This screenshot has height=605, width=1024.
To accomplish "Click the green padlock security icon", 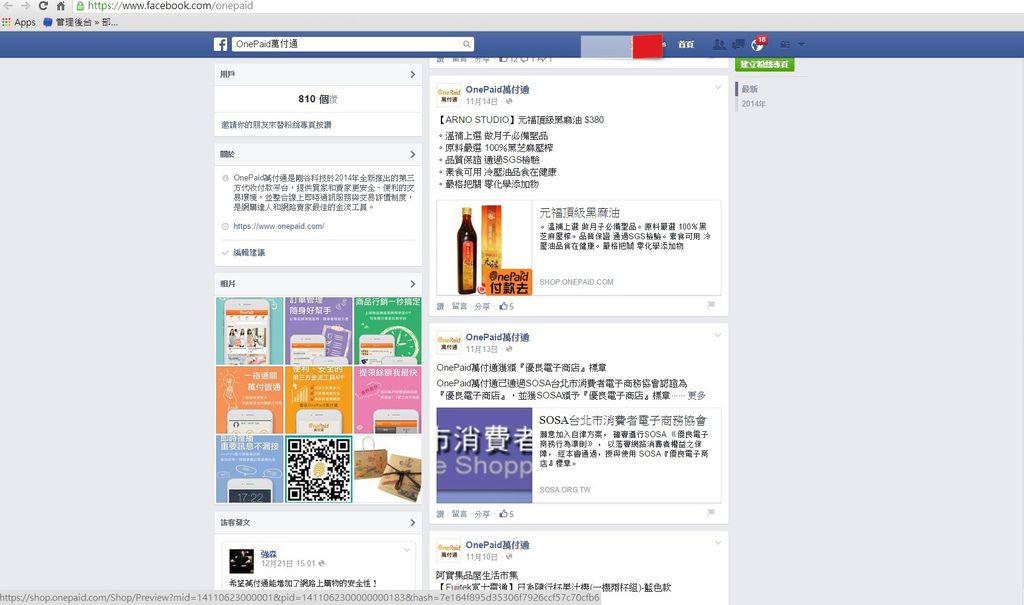I will (x=80, y=6).
